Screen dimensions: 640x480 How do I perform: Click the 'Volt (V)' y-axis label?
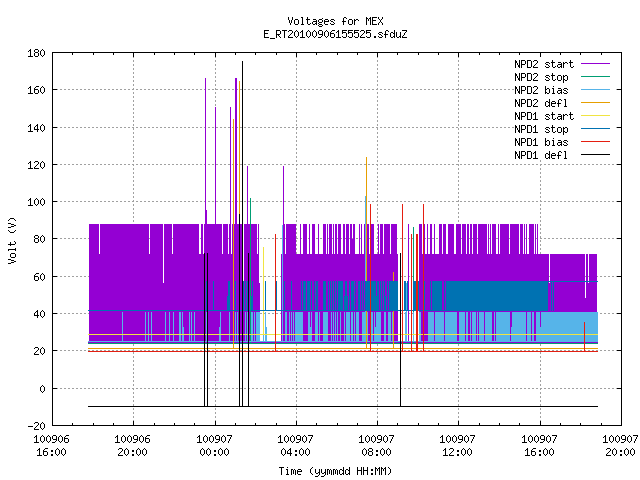12,240
